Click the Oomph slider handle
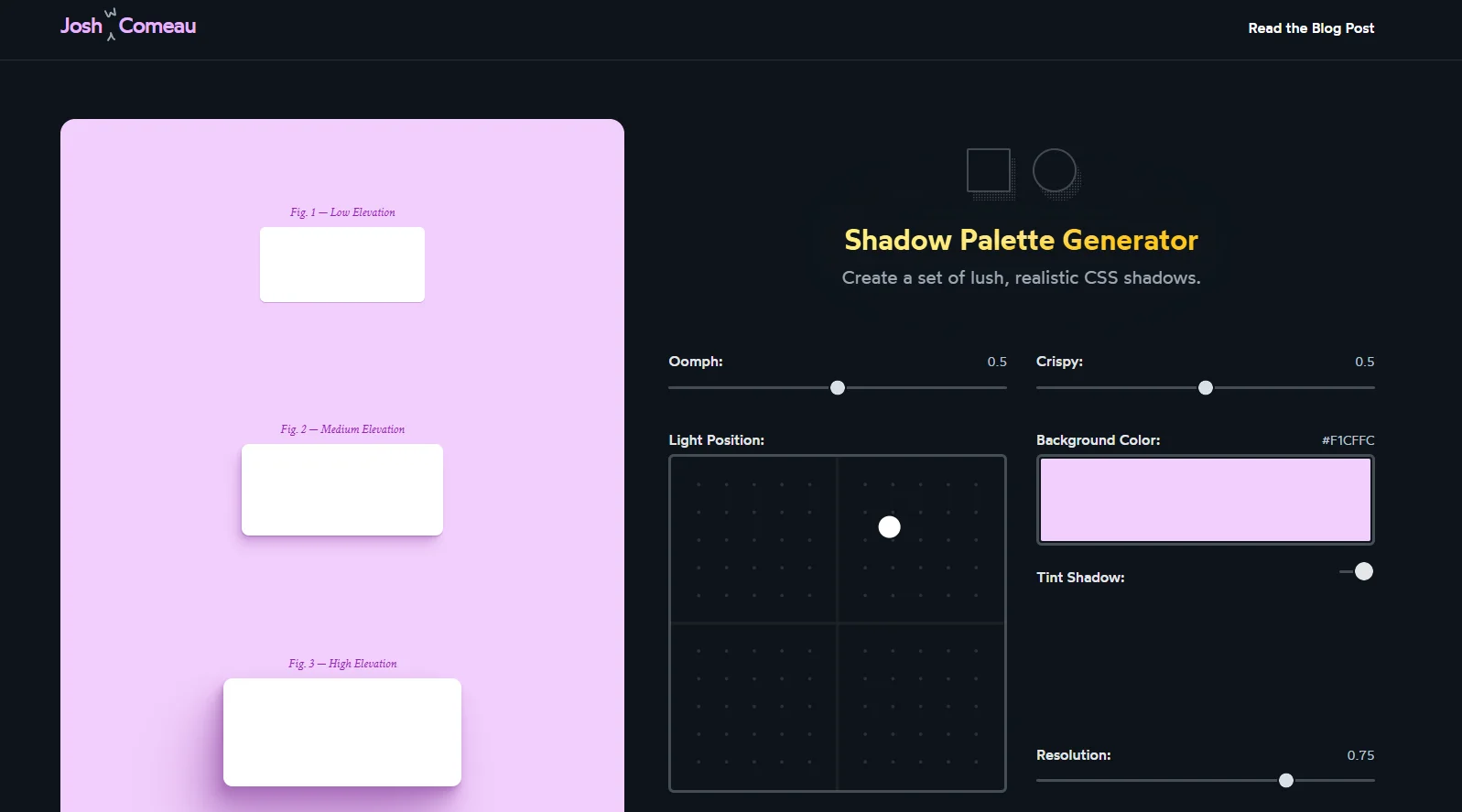 [838, 388]
